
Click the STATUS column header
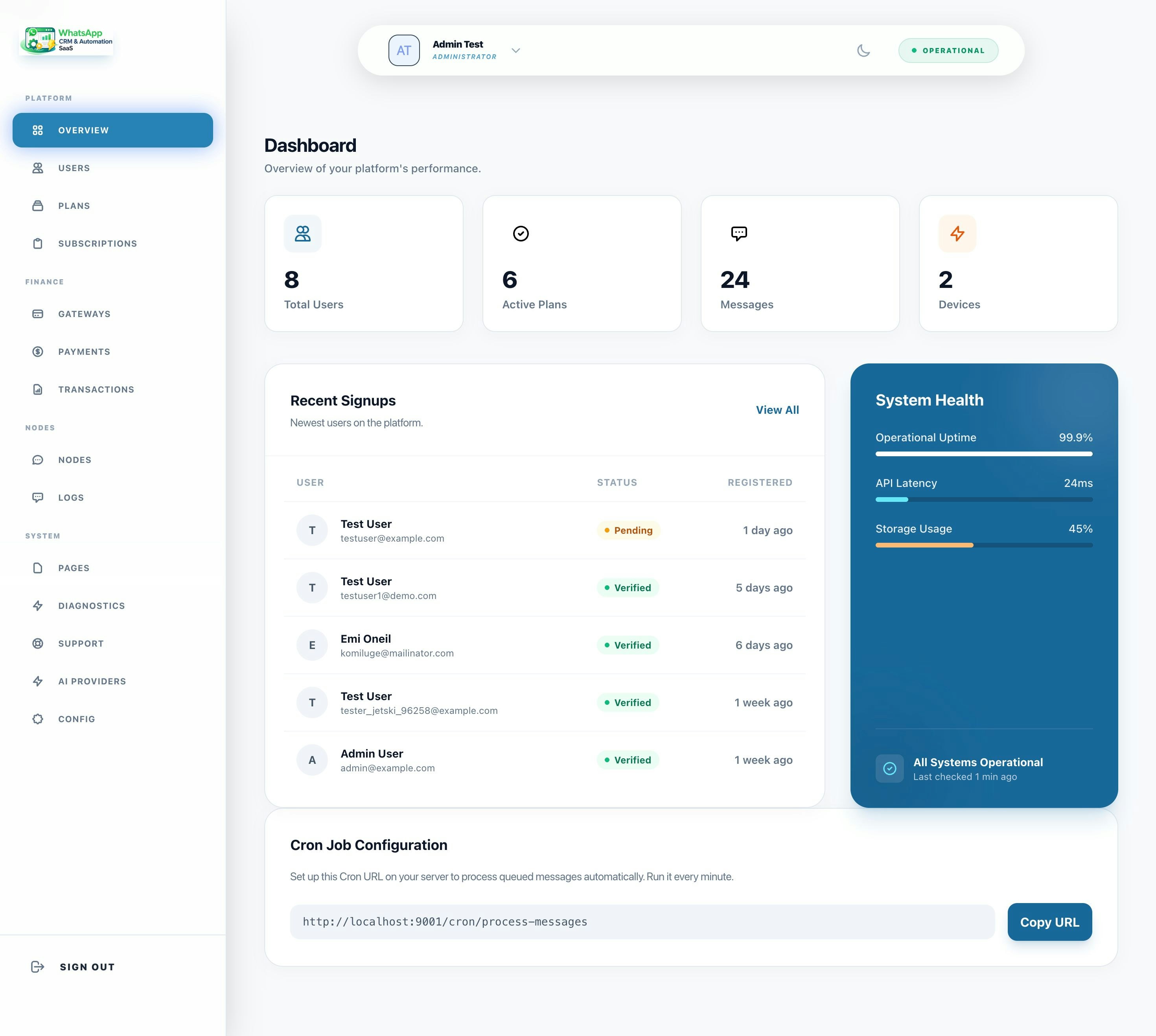click(x=617, y=482)
